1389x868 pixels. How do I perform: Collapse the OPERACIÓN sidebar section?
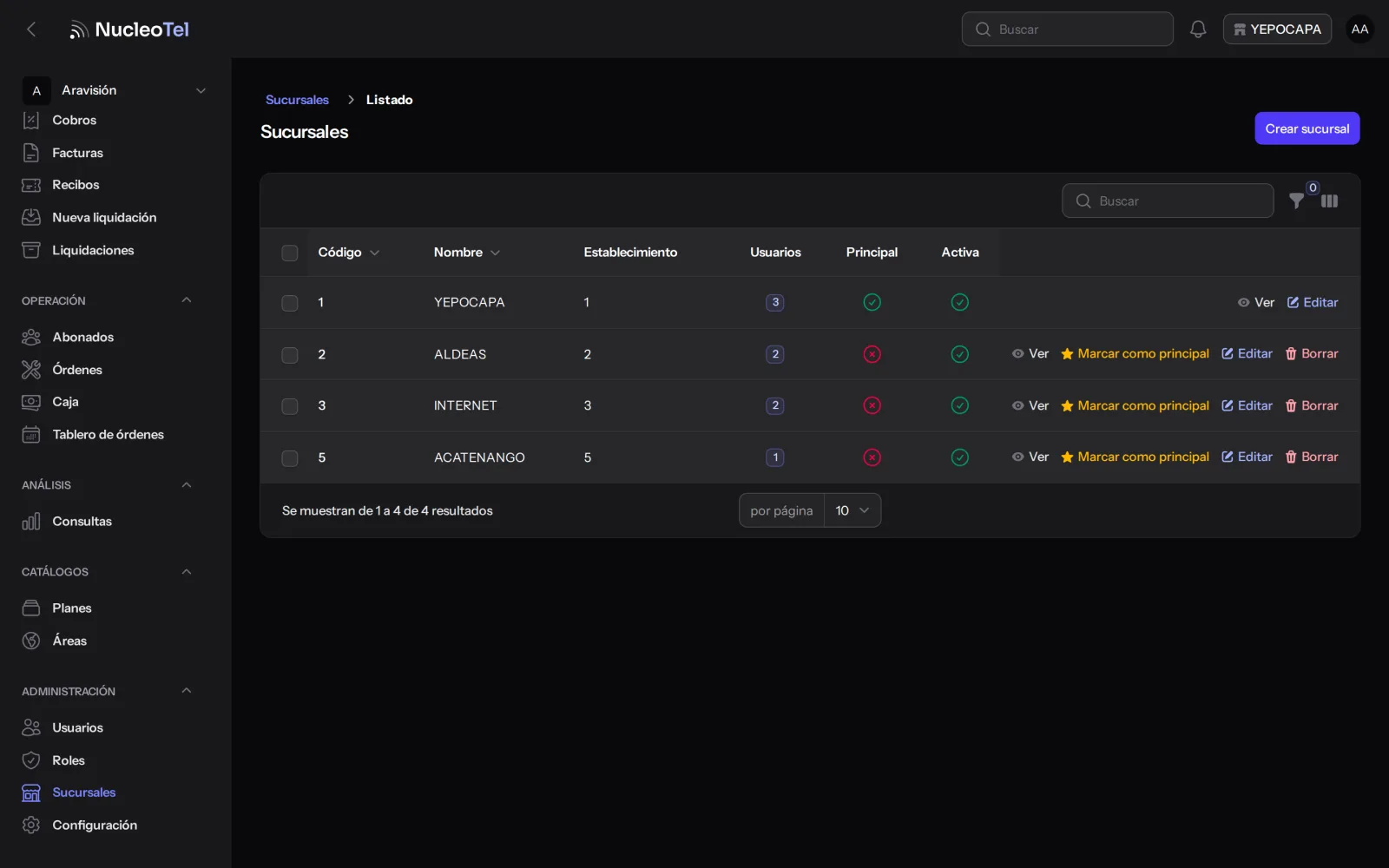tap(186, 300)
